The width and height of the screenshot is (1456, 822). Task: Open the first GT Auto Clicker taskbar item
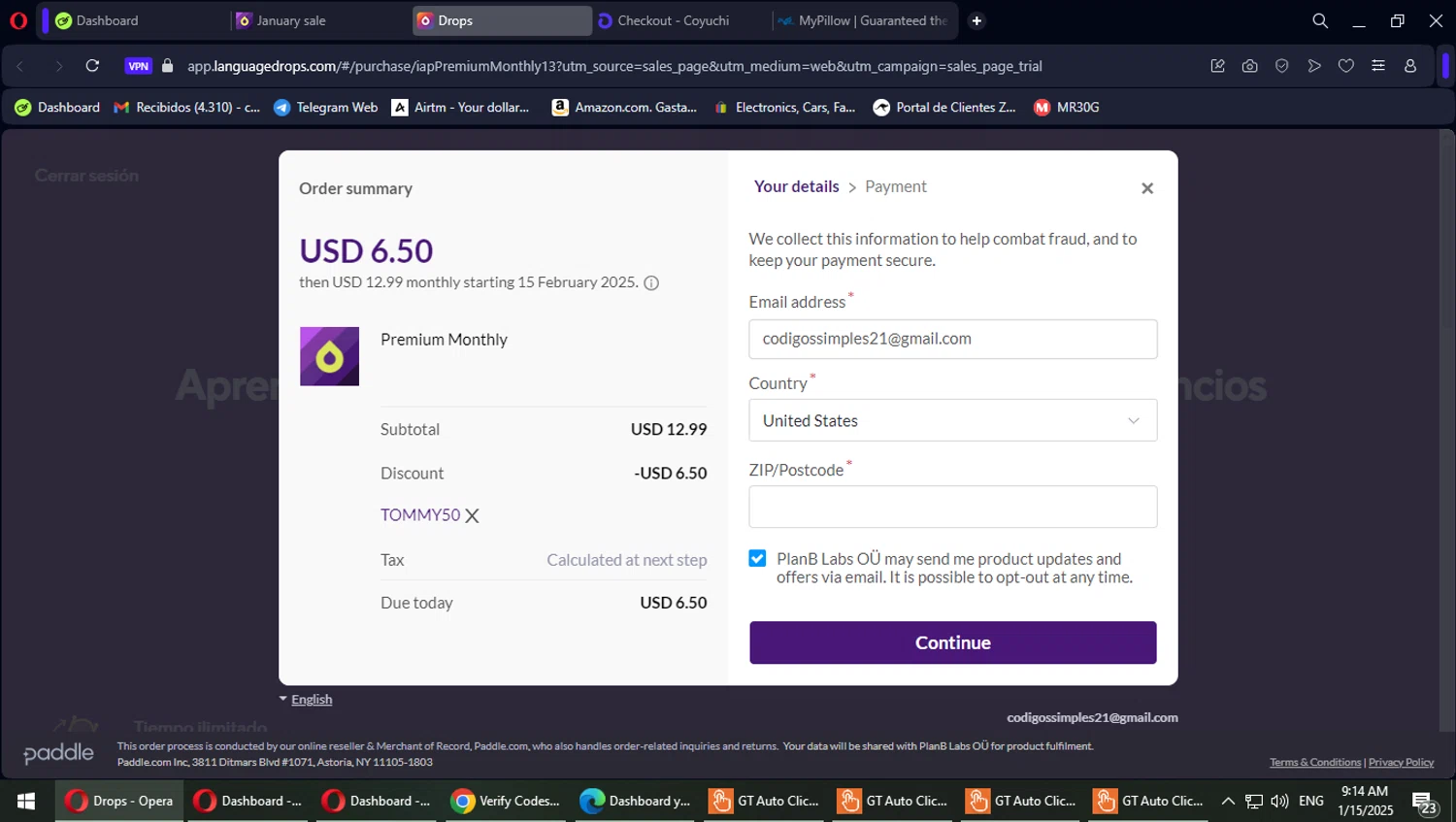coord(764,801)
